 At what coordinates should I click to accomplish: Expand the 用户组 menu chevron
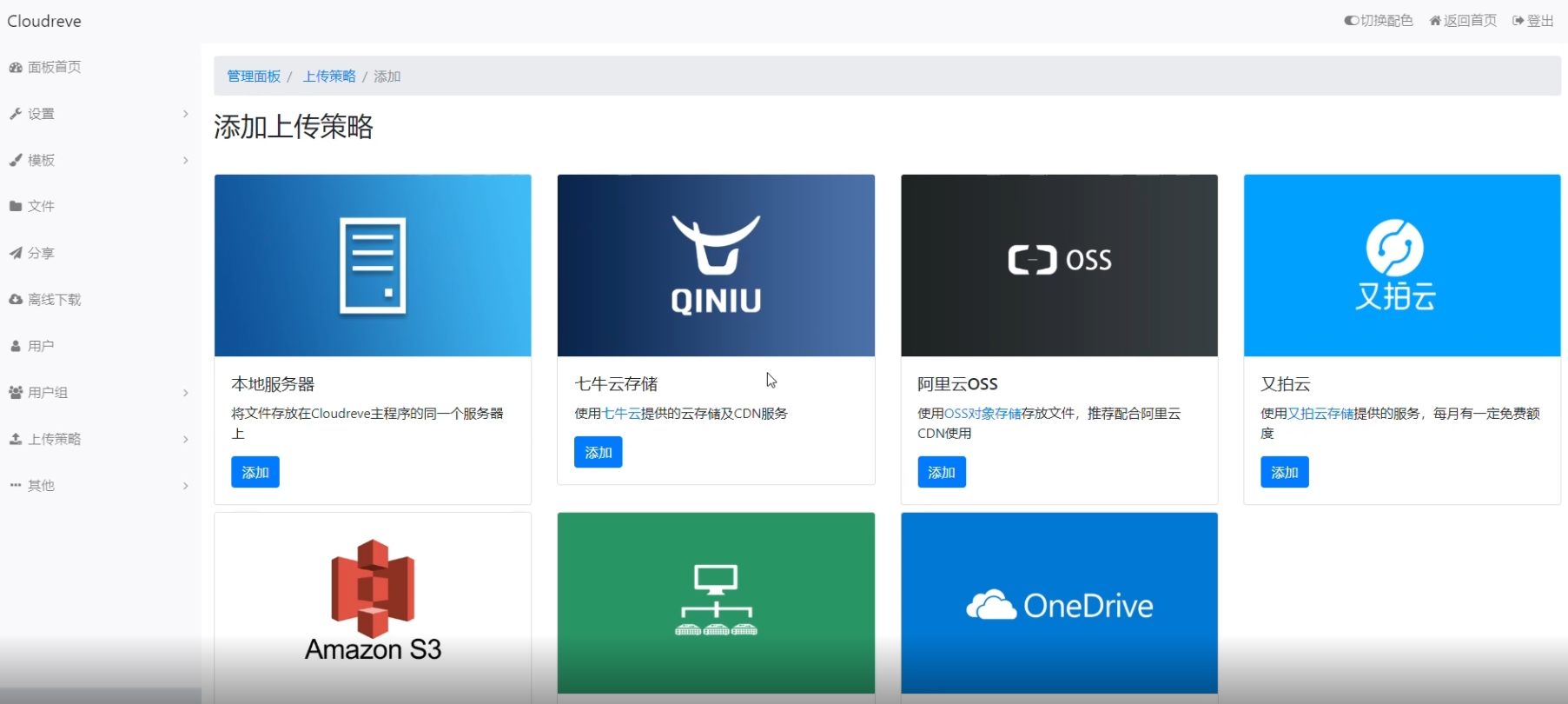point(185,393)
